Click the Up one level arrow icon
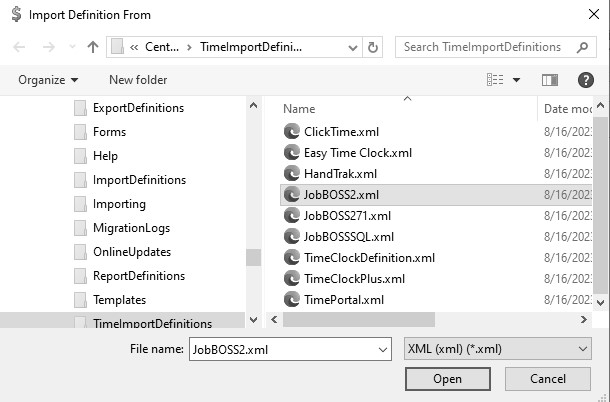Image resolution: width=610 pixels, height=402 pixels. pyautogui.click(x=93, y=47)
